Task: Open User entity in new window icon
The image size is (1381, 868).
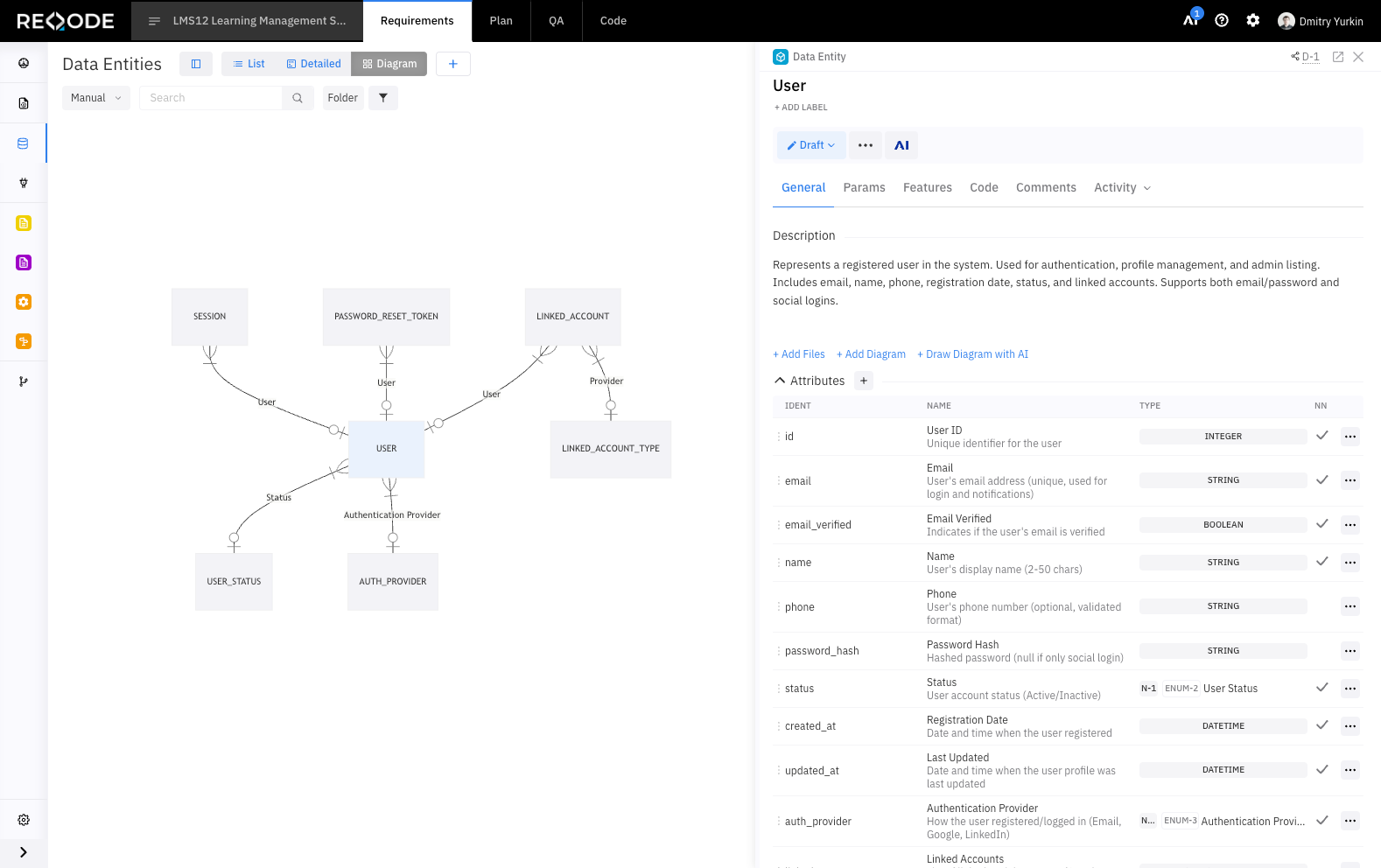Action: 1338,57
